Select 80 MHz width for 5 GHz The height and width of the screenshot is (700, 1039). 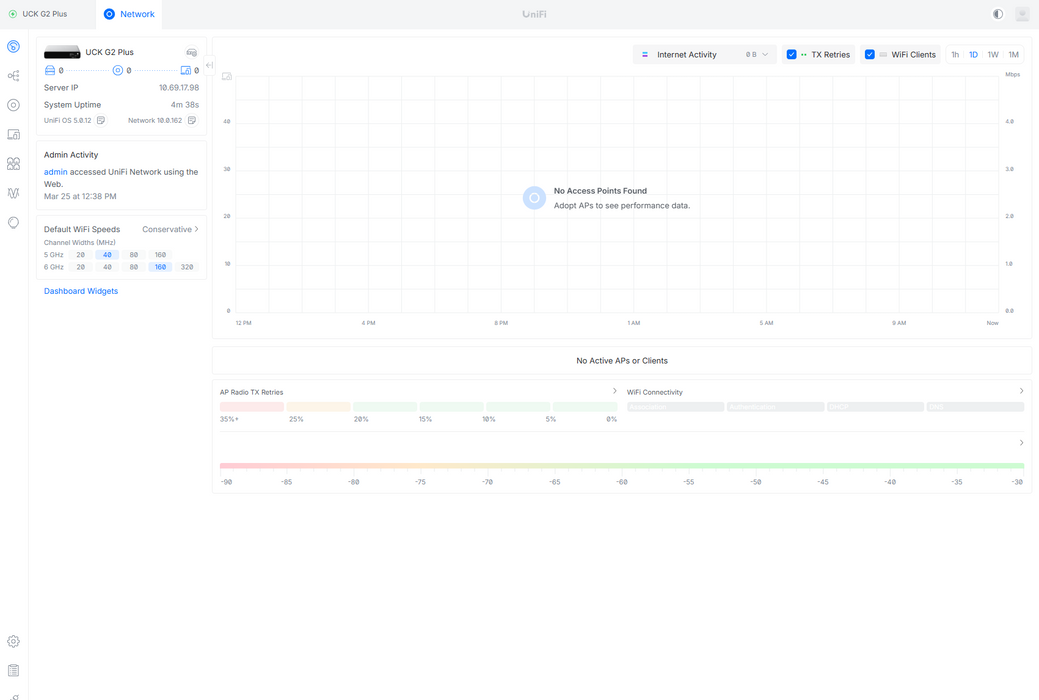134,255
